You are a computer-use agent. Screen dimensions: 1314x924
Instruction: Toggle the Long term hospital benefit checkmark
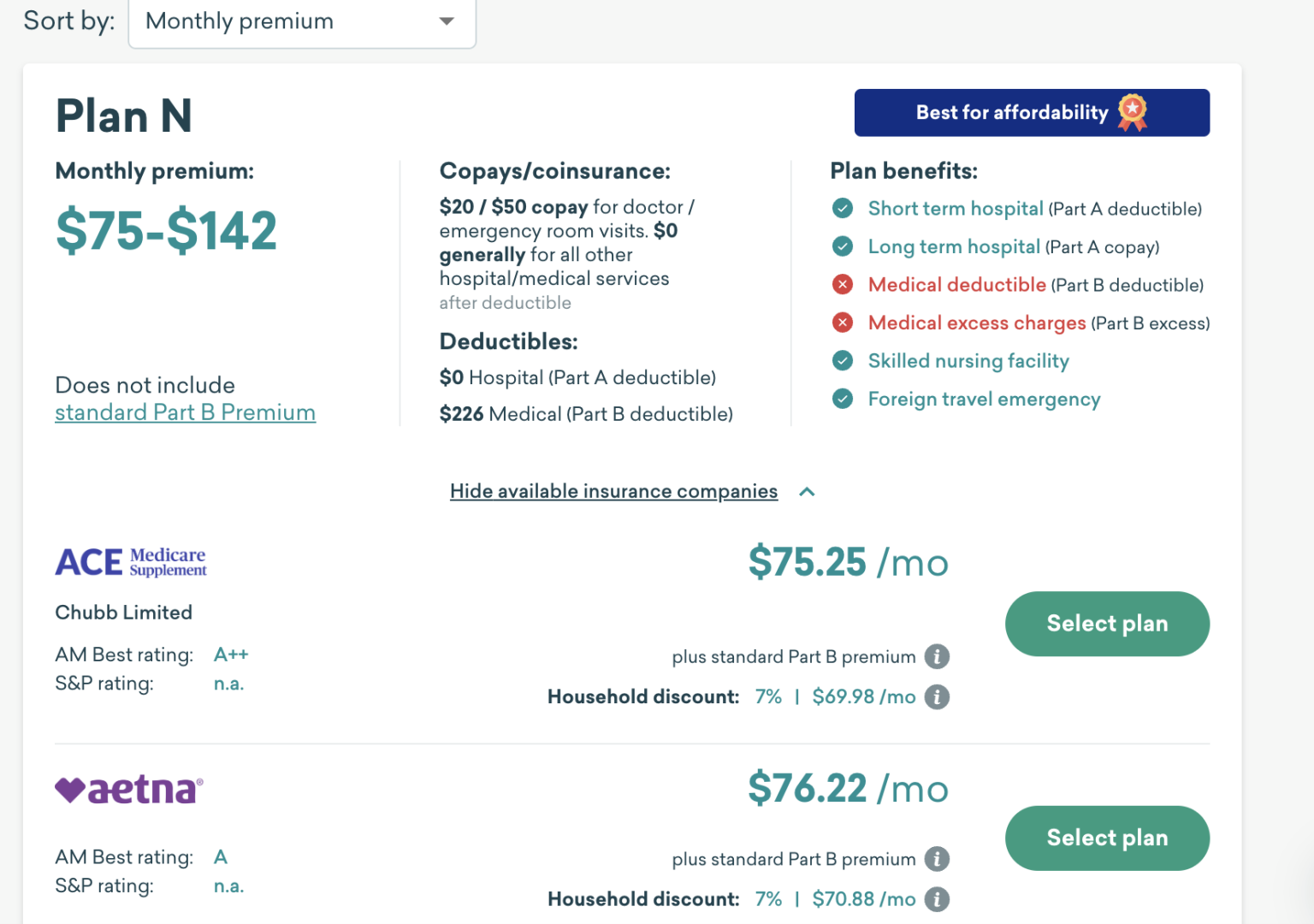pyautogui.click(x=843, y=246)
